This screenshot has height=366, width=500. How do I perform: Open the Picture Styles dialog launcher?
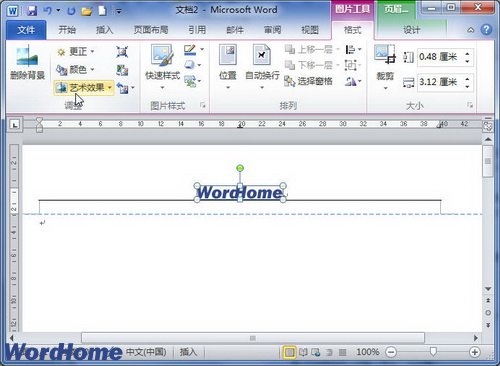tap(203, 105)
